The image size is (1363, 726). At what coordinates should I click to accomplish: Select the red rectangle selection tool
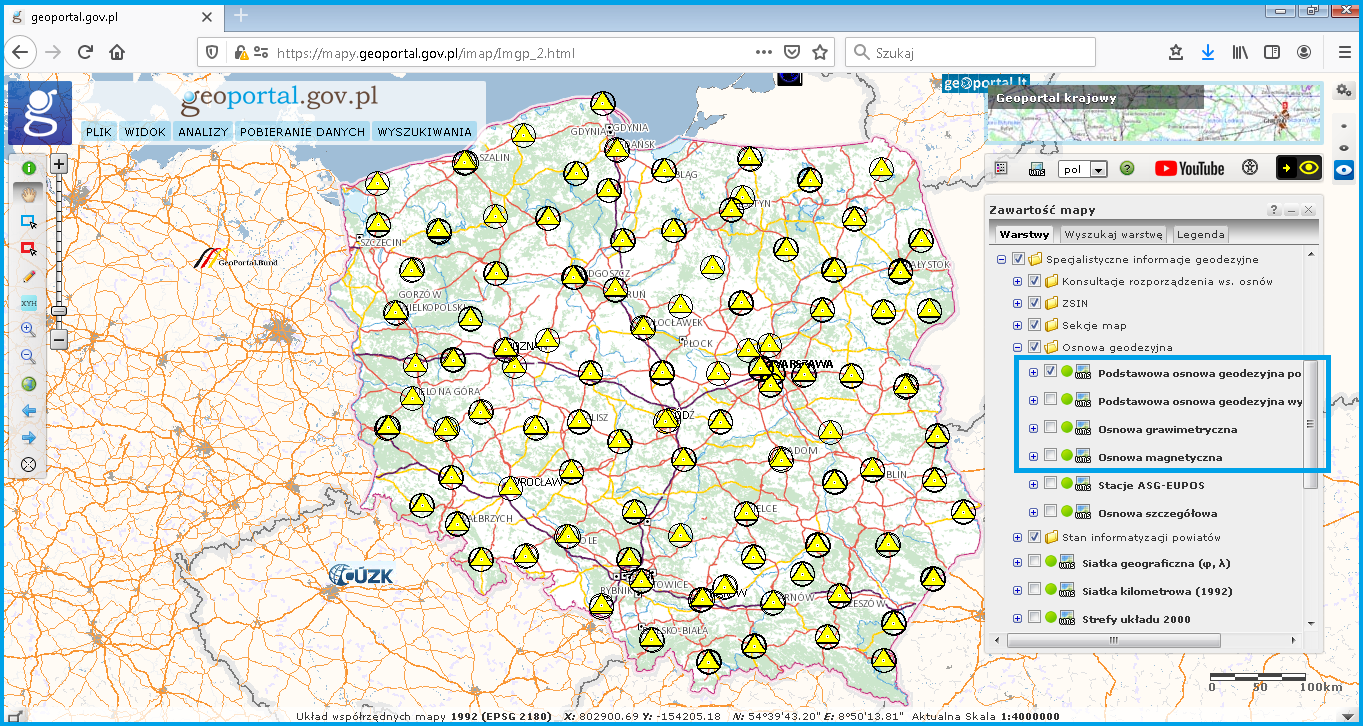click(x=29, y=248)
